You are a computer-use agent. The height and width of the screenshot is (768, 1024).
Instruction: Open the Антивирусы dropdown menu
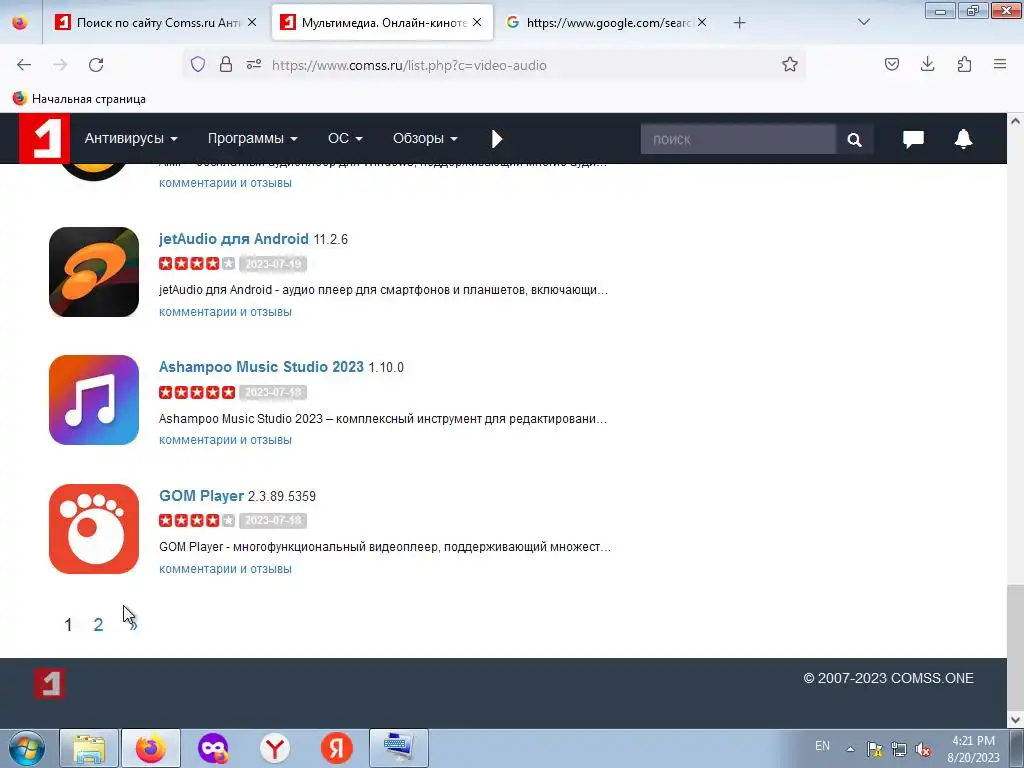131,138
